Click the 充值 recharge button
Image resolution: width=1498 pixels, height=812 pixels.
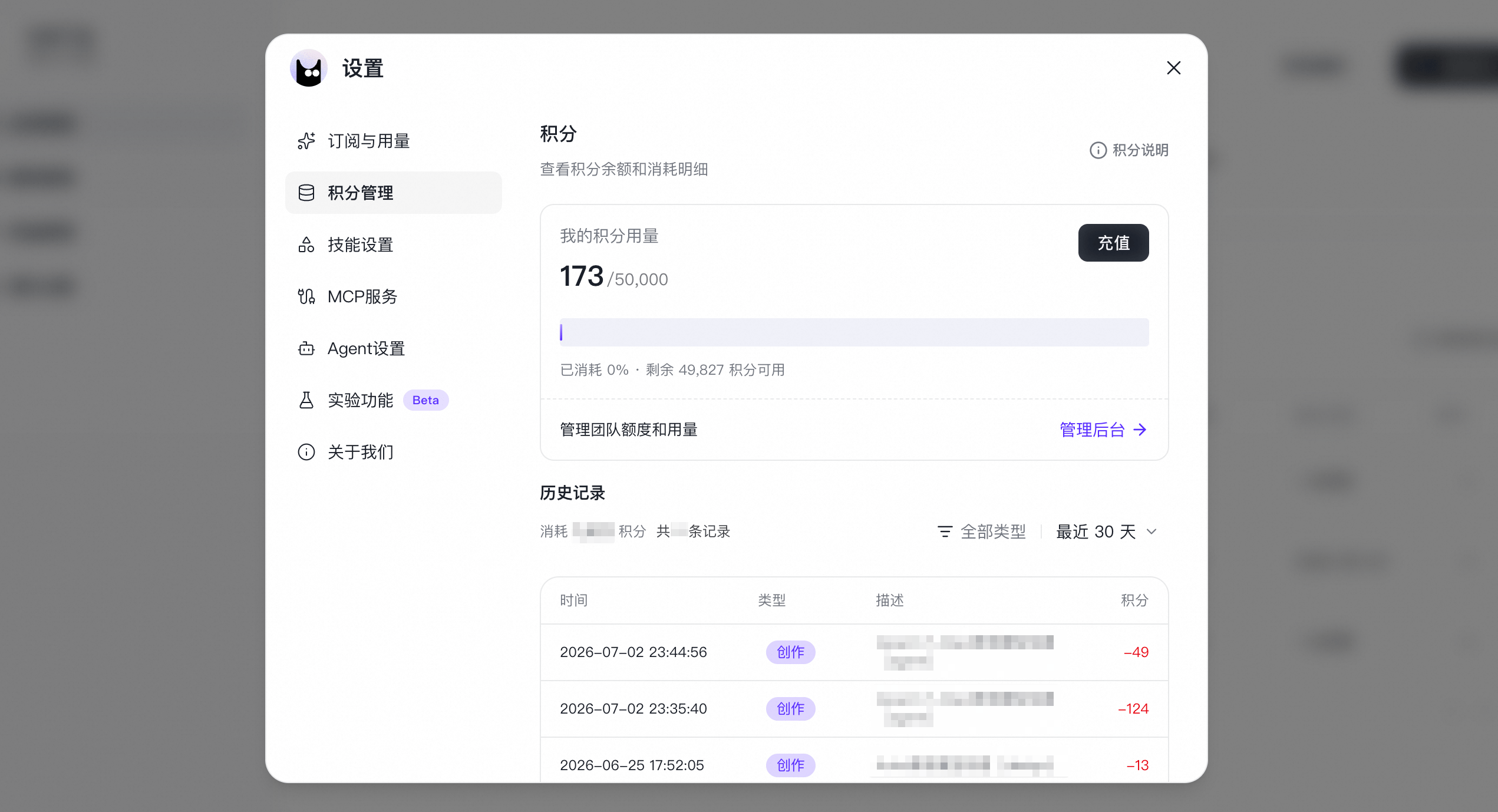[1113, 243]
